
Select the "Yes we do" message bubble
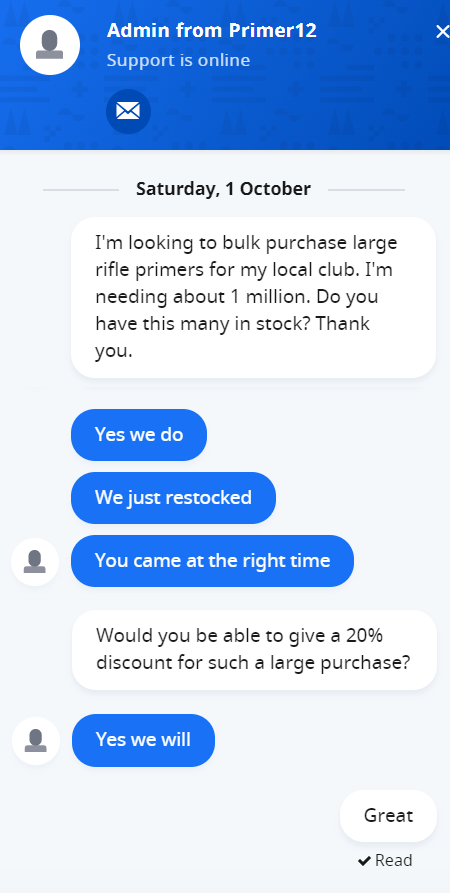click(x=139, y=435)
